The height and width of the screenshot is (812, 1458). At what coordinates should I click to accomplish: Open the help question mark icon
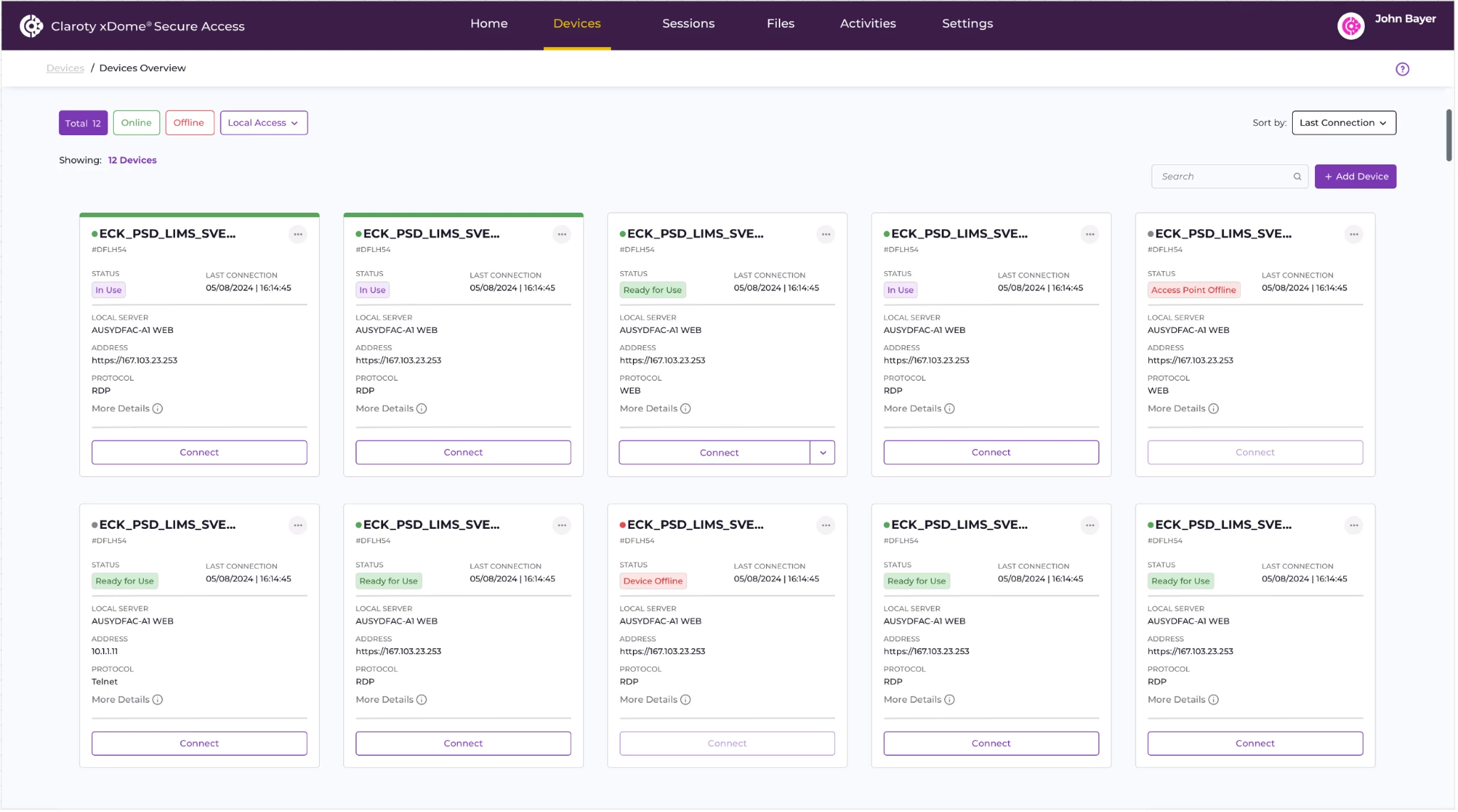(1402, 69)
